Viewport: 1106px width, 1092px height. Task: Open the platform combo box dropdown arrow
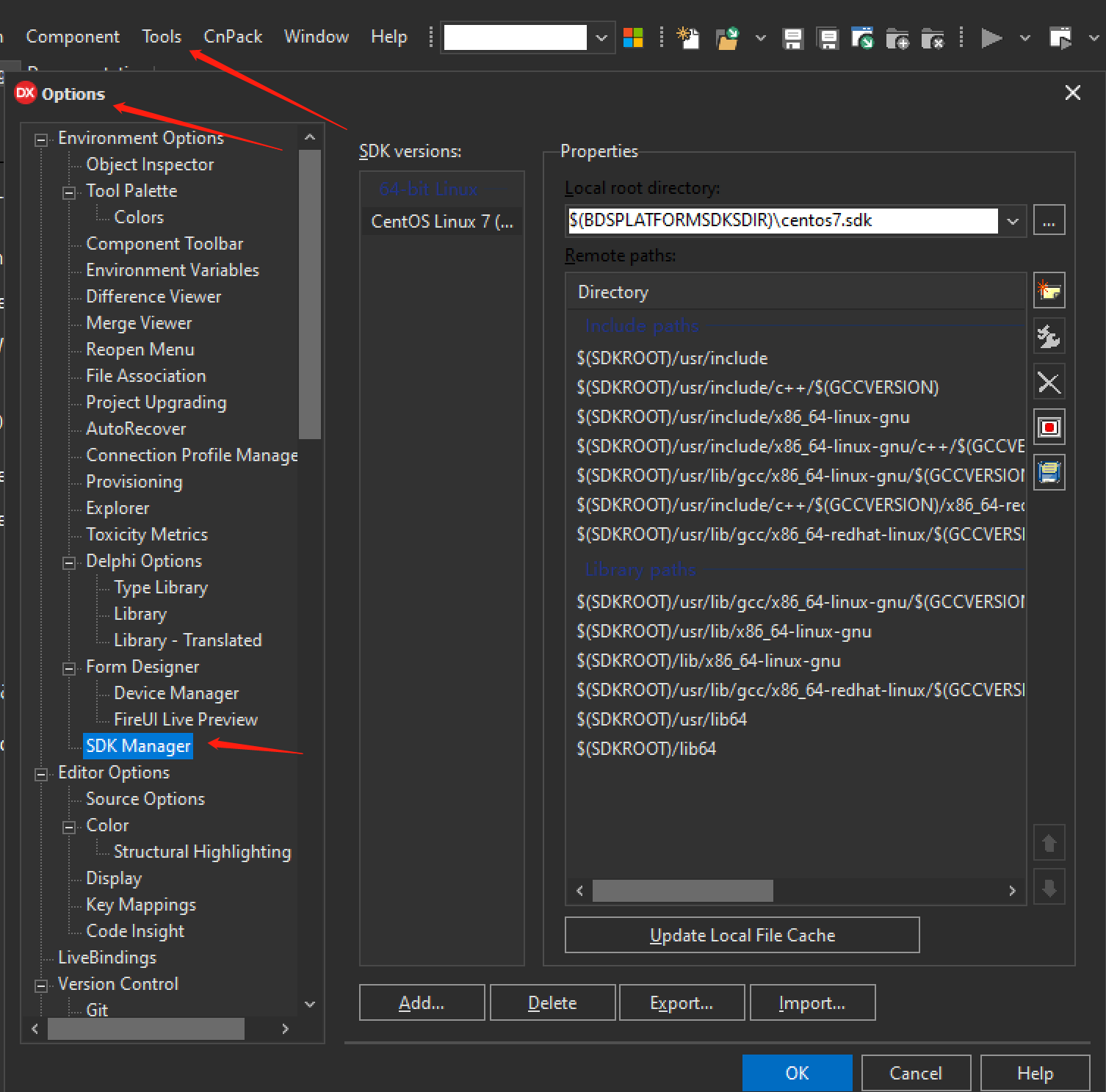(601, 37)
